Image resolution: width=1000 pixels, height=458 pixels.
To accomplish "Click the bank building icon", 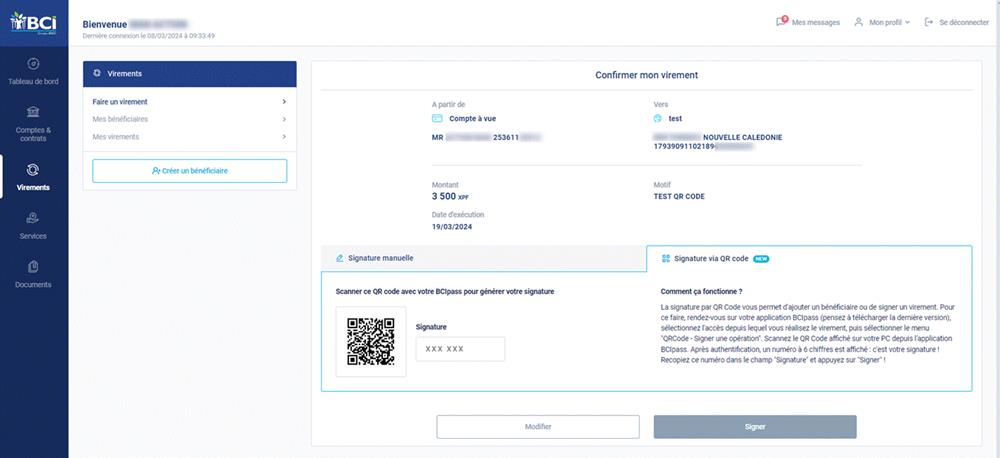I will coord(33,112).
